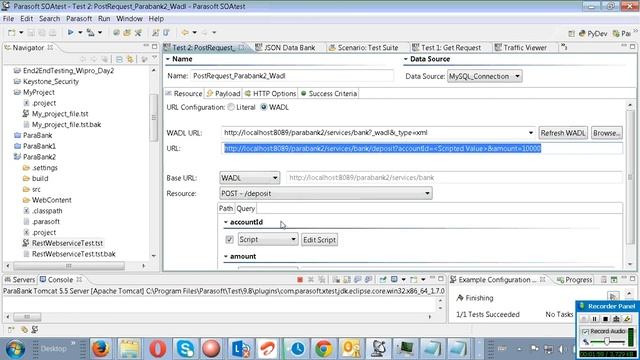
Task: Click the URL field with highlighted deposit URL
Action: (422, 149)
